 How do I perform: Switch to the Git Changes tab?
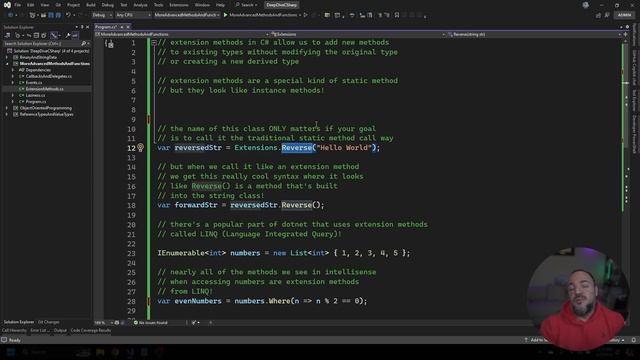pyautogui.click(x=49, y=322)
